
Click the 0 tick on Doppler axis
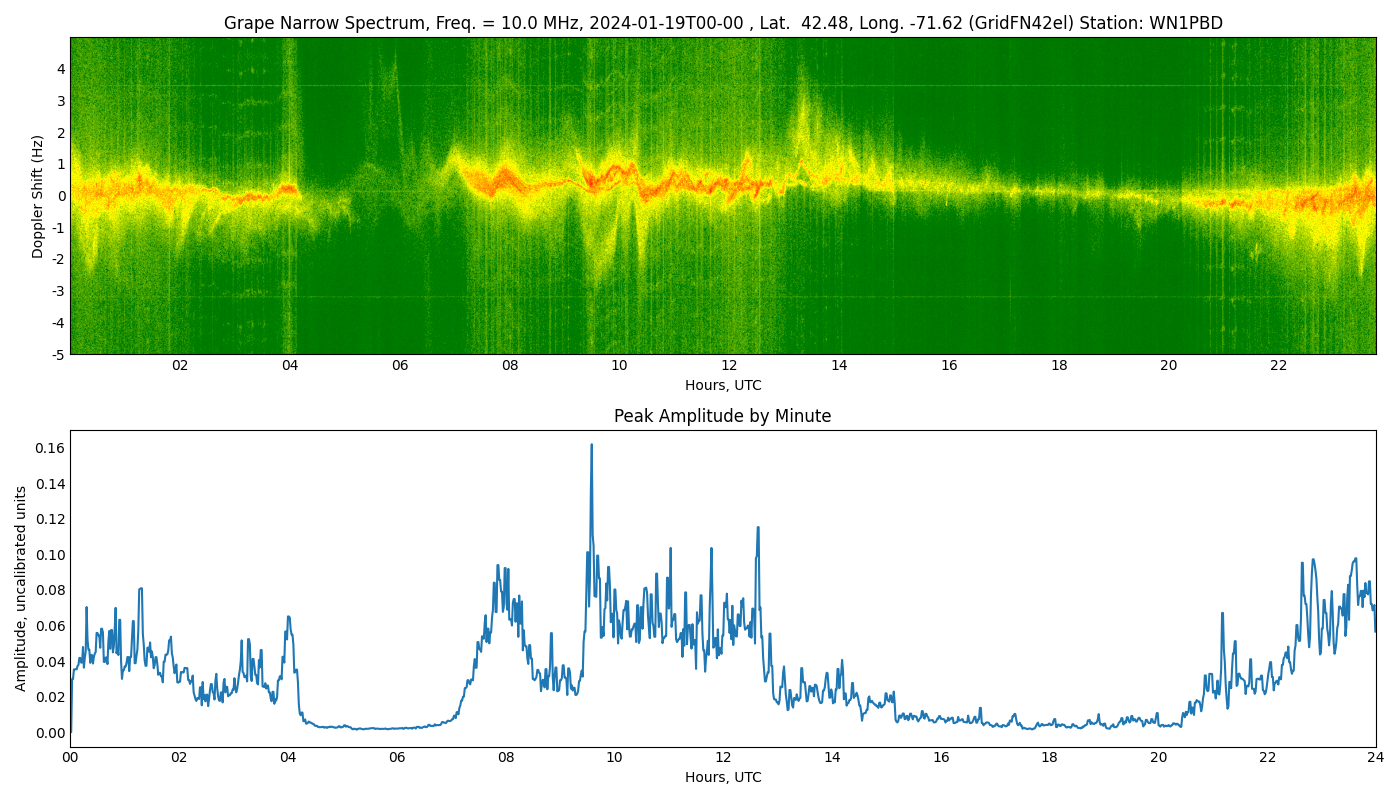61,196
